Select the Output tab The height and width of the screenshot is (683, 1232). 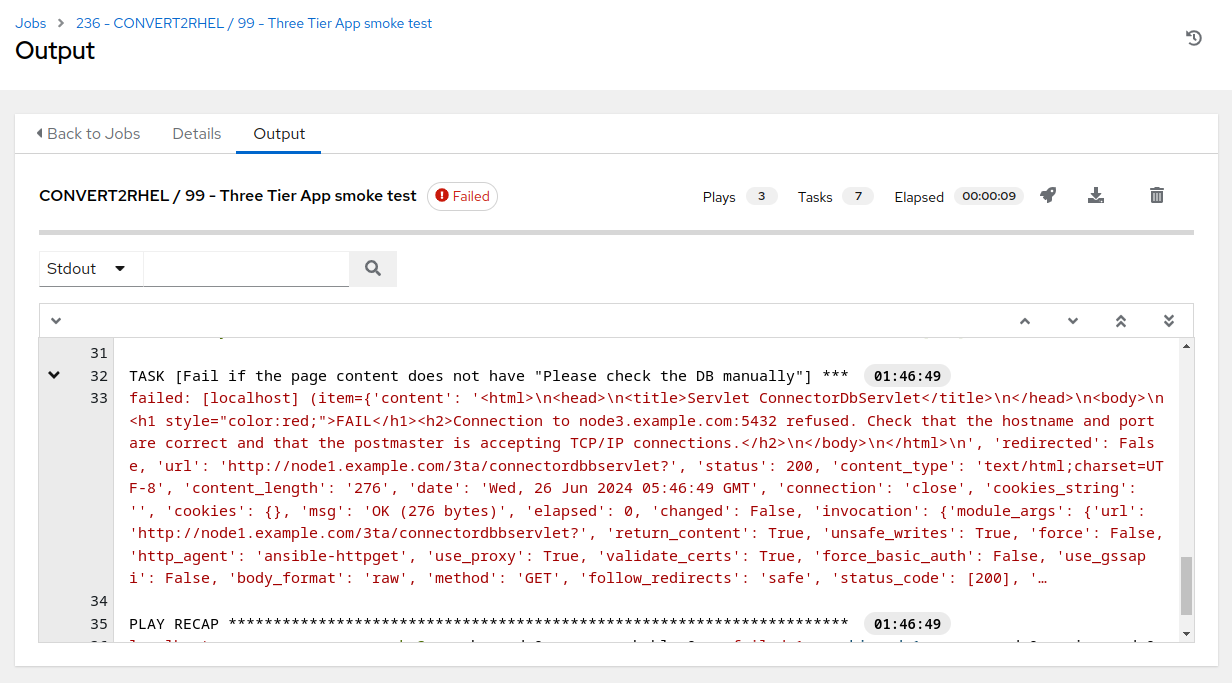279,134
